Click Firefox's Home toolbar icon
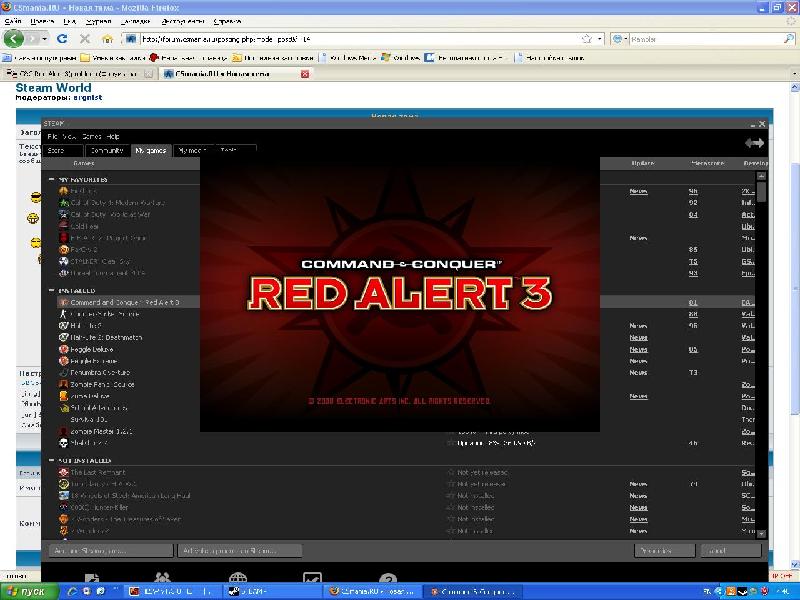800x600 pixels. pyautogui.click(x=107, y=39)
